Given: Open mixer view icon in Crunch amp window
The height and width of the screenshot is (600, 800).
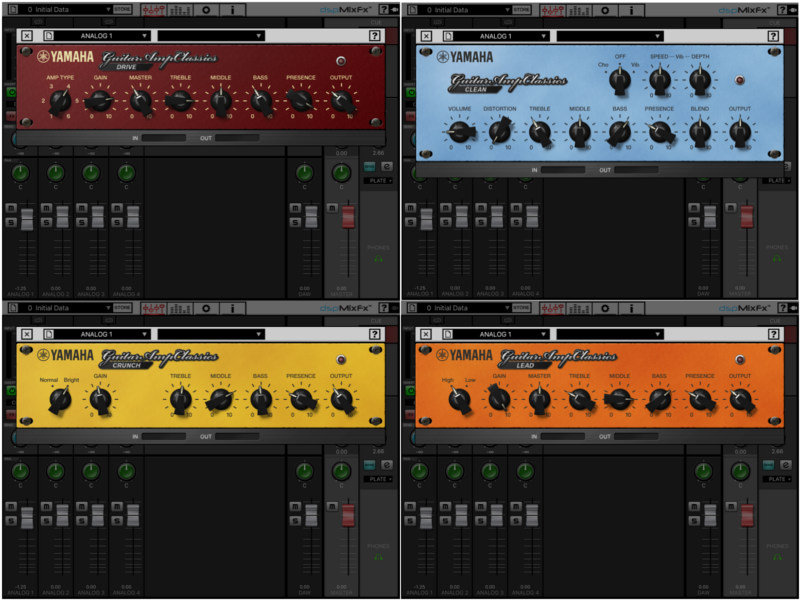Looking at the screenshot, I should pos(153,308).
